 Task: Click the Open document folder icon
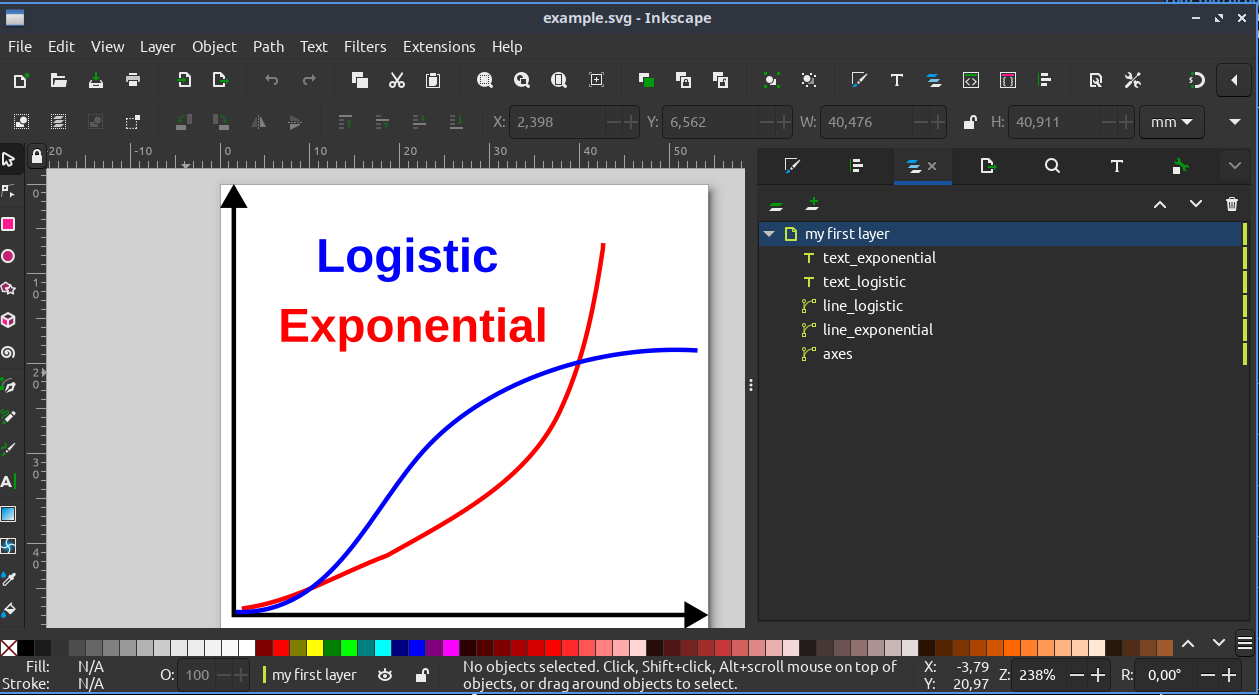[x=59, y=80]
